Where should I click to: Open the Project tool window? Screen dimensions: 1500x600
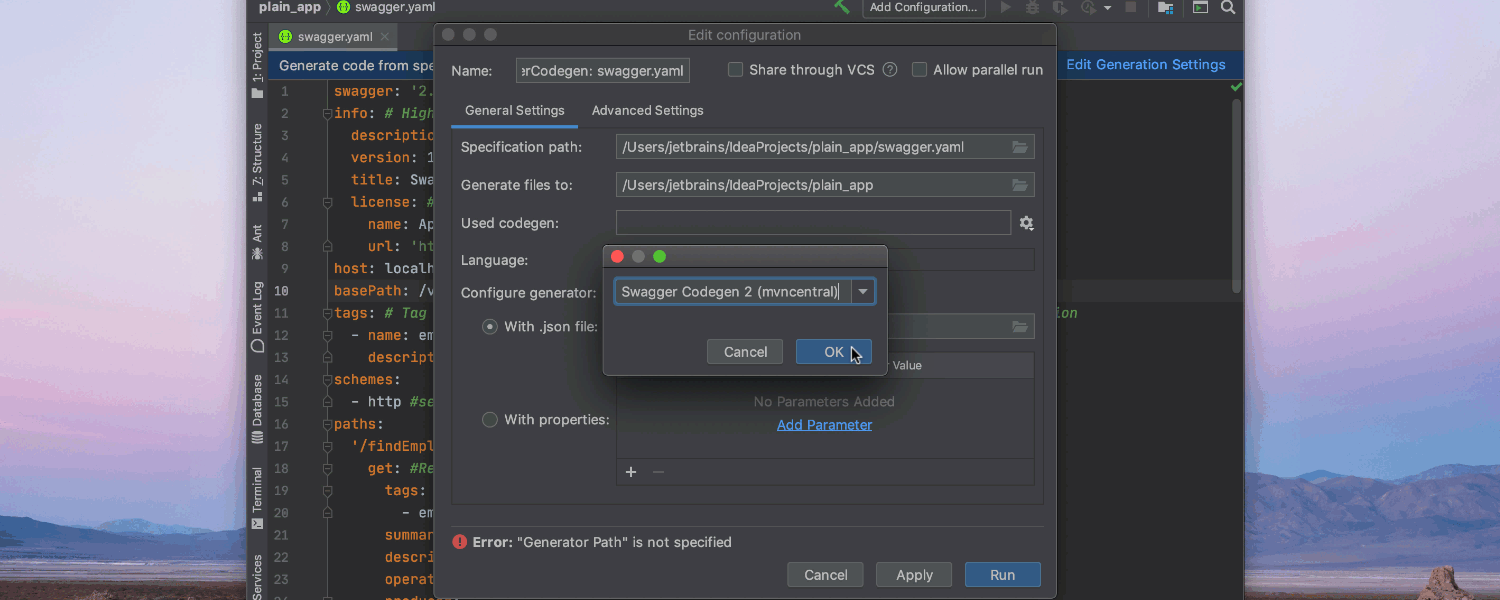(257, 66)
